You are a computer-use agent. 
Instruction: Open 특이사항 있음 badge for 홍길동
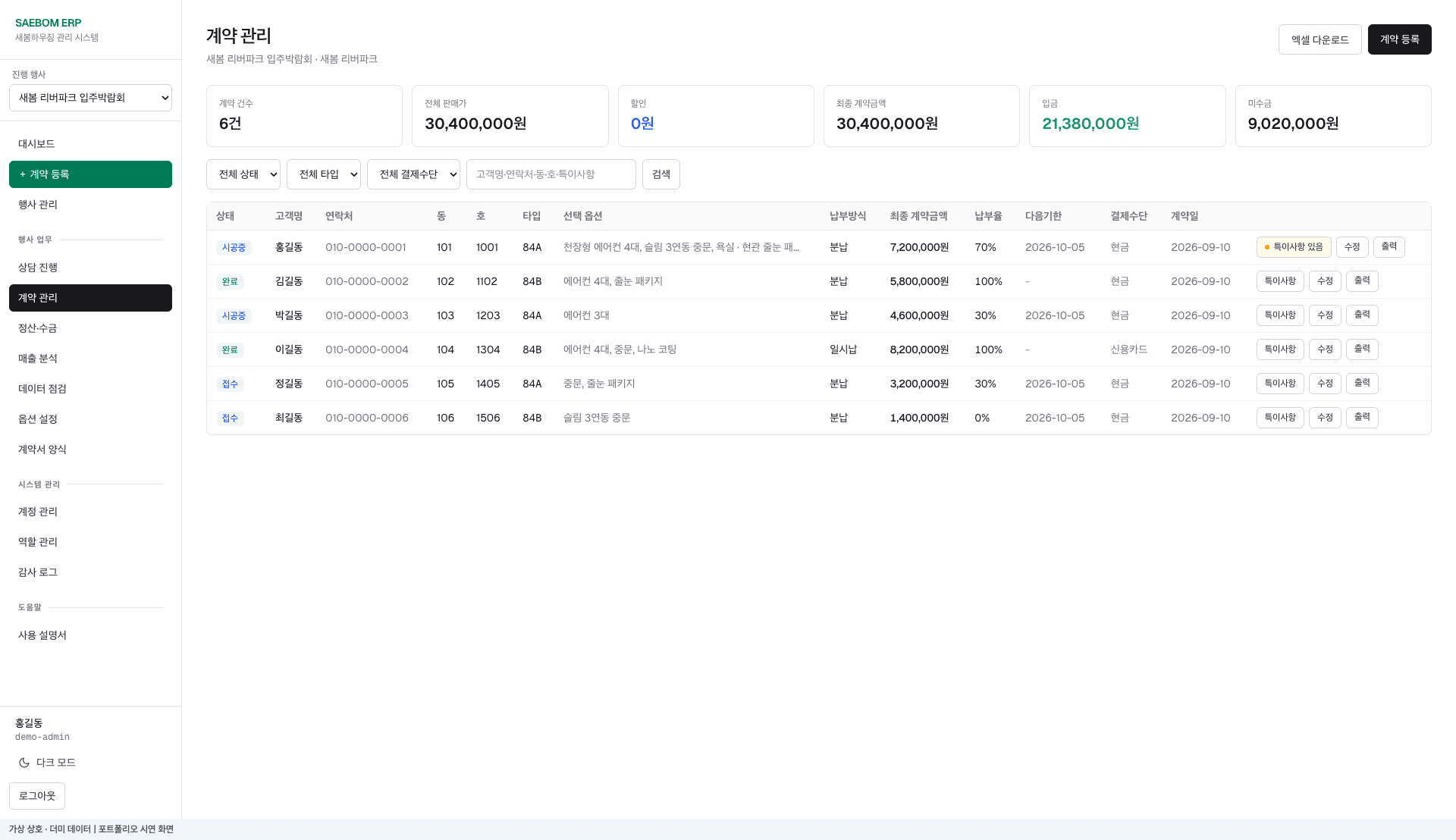tap(1294, 247)
